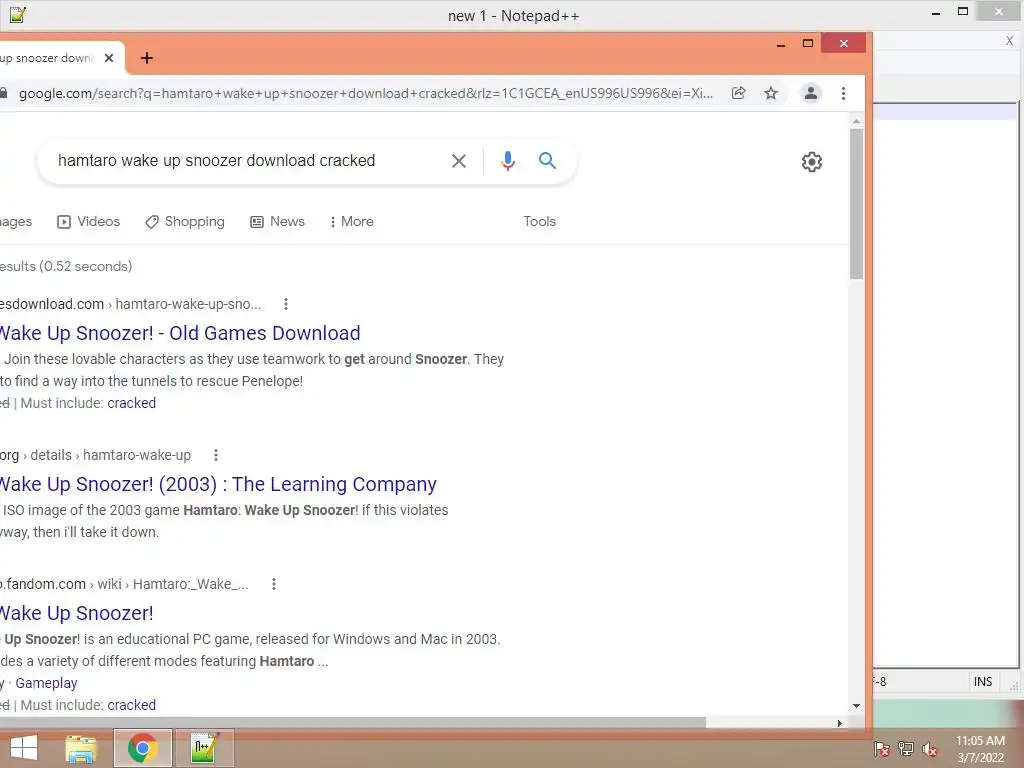This screenshot has width=1024, height=768.
Task: Switch to the News results tab
Action: click(278, 221)
